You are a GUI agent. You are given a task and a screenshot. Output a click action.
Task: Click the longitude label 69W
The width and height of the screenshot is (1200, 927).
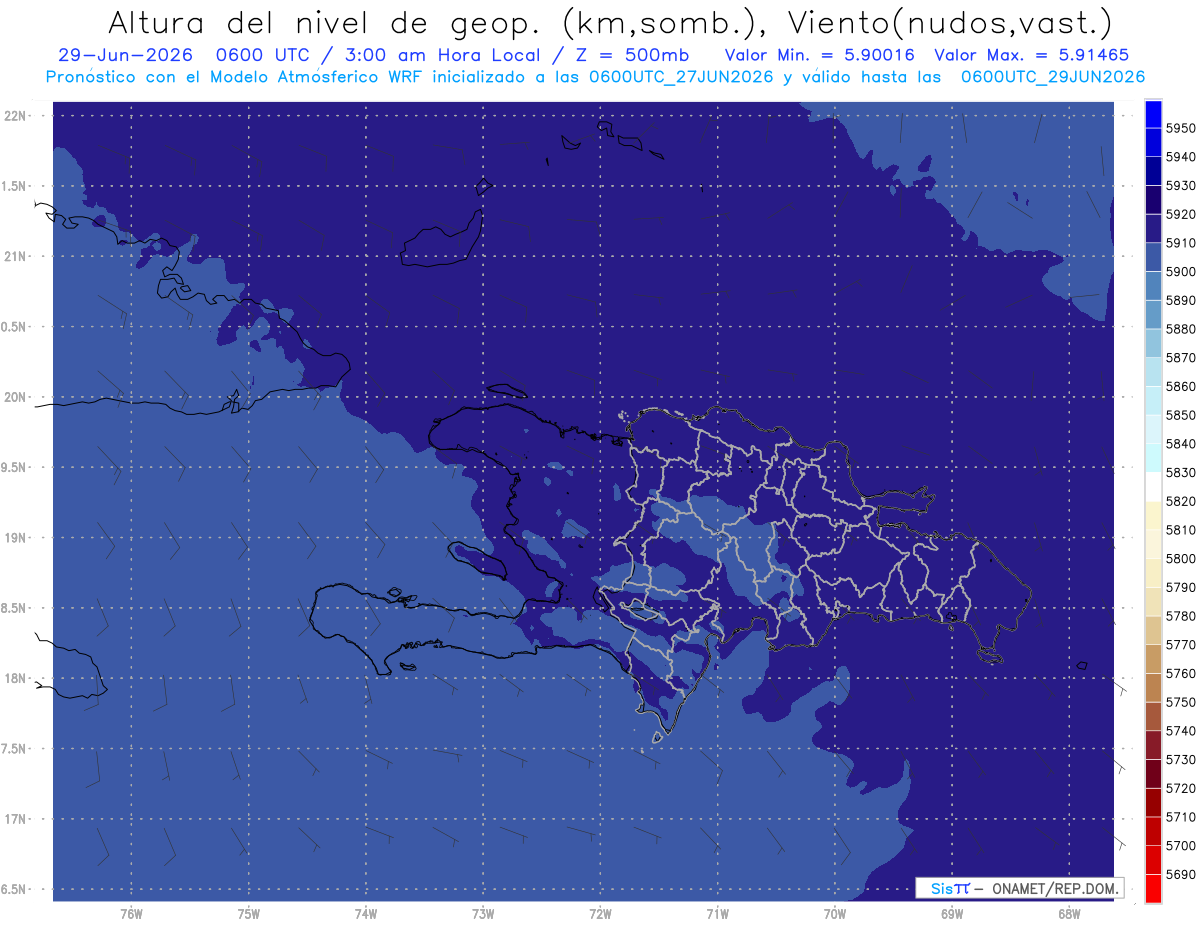click(952, 914)
